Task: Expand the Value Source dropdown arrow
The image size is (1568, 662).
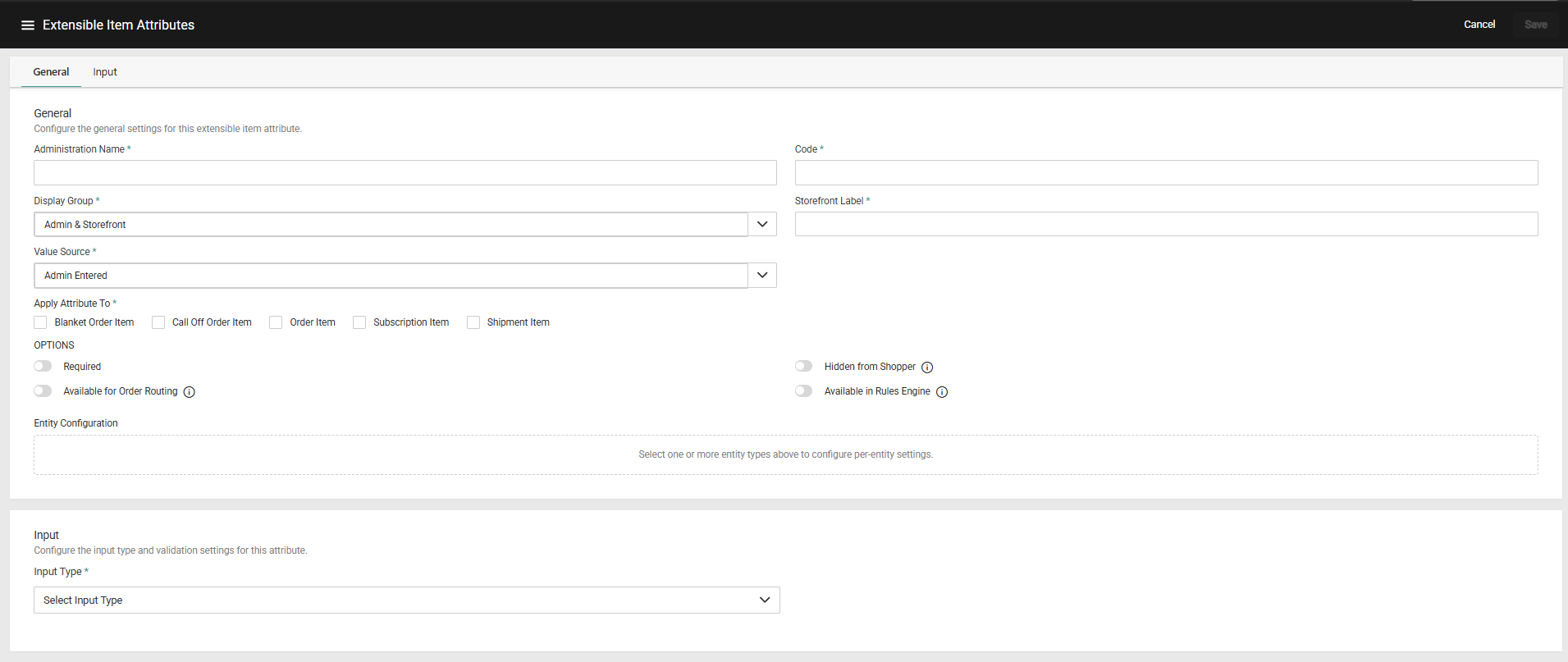Action: pos(762,275)
